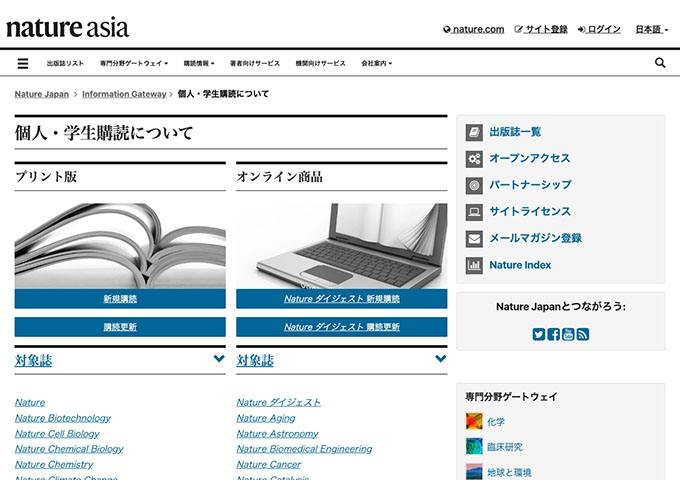The width and height of the screenshot is (680, 480).
Task: Open 著者向けサービス menu item
Action: click(255, 63)
